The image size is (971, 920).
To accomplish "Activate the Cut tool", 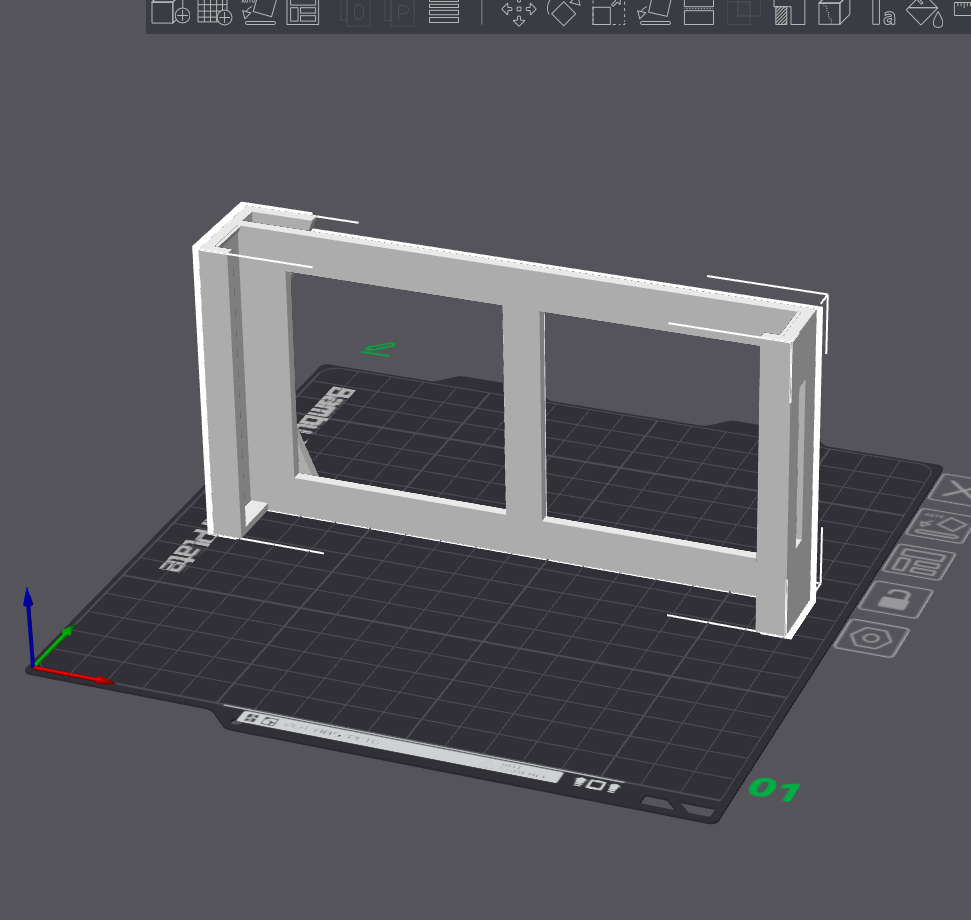I will click(699, 12).
